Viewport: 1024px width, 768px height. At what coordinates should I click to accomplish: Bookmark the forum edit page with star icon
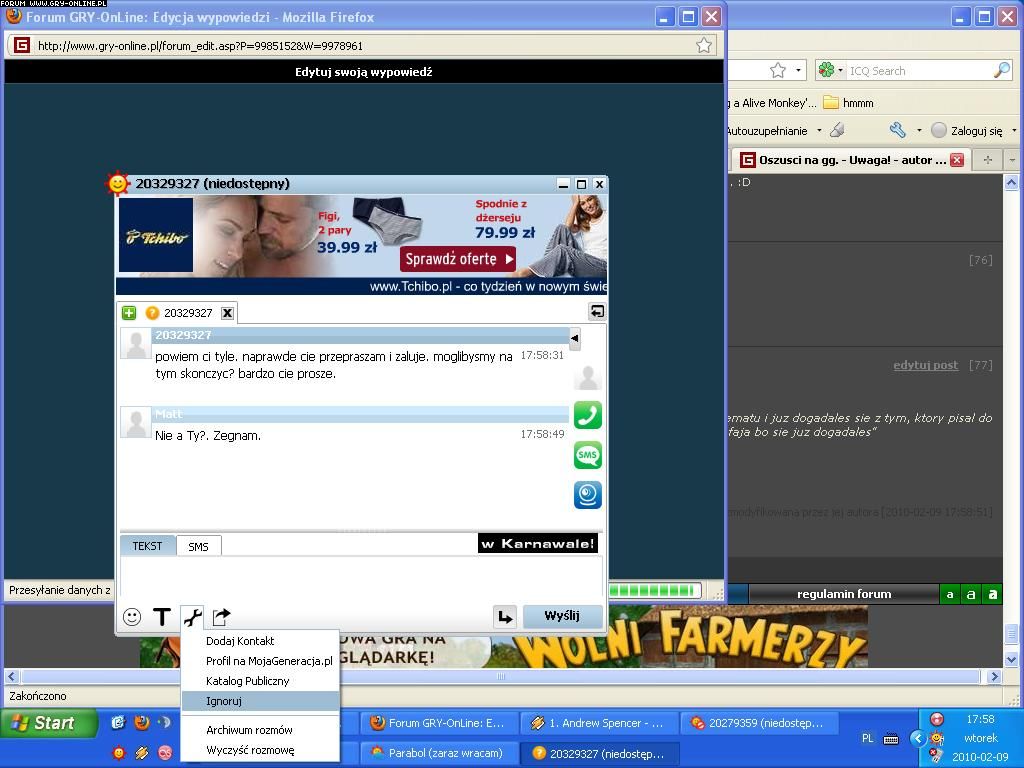[704, 45]
